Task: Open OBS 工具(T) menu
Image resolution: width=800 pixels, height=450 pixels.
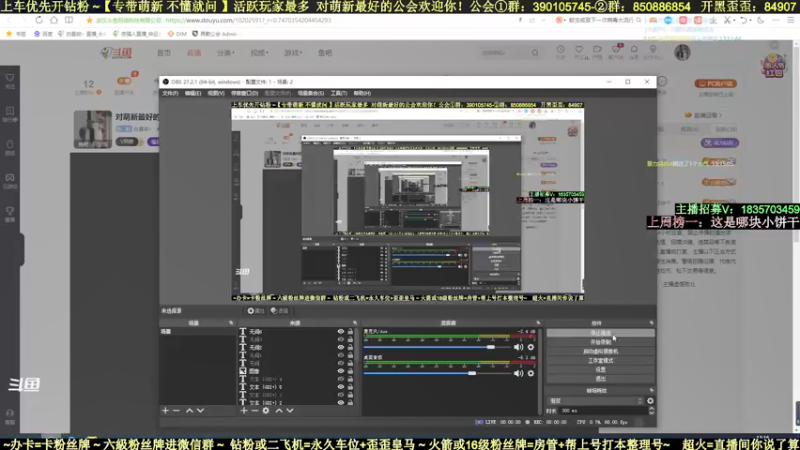Action: pyautogui.click(x=338, y=93)
